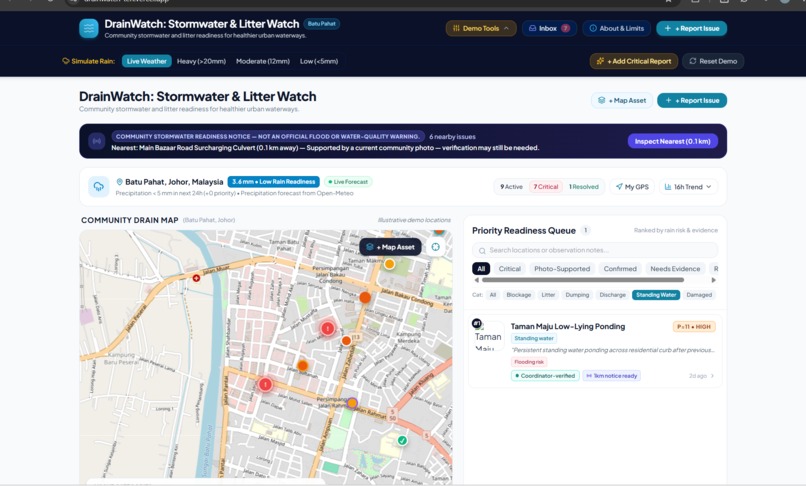The height and width of the screenshot is (486, 806).
Task: Click the location pin beside Batu Pahat
Action: click(119, 182)
